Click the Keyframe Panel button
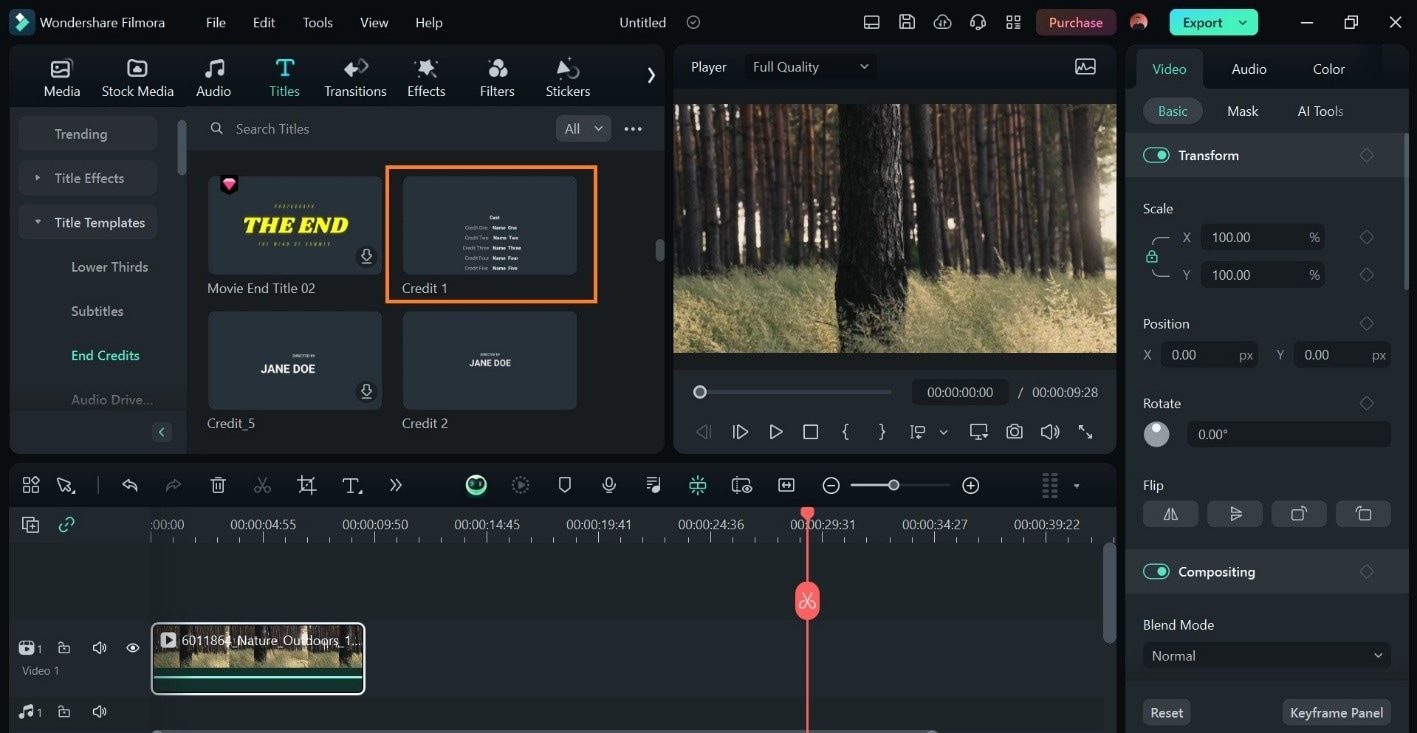The image size is (1417, 733). (1336, 713)
